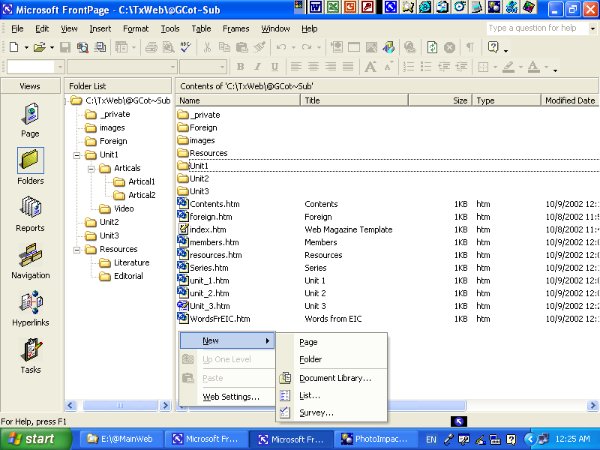The width and height of the screenshot is (600, 450).
Task: Open the Tools menu
Action: pyautogui.click(x=170, y=29)
